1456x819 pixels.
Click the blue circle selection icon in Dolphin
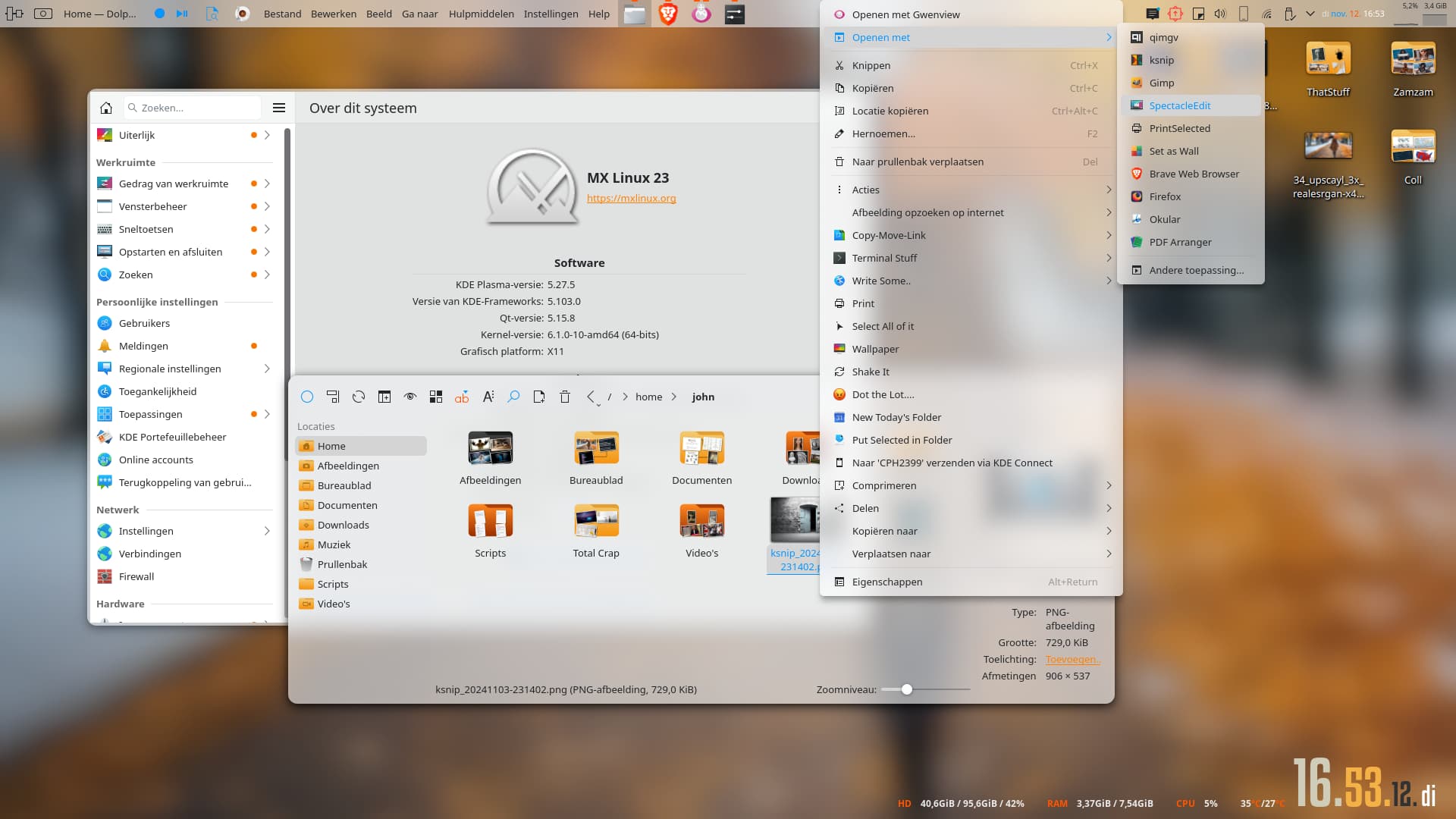click(307, 397)
